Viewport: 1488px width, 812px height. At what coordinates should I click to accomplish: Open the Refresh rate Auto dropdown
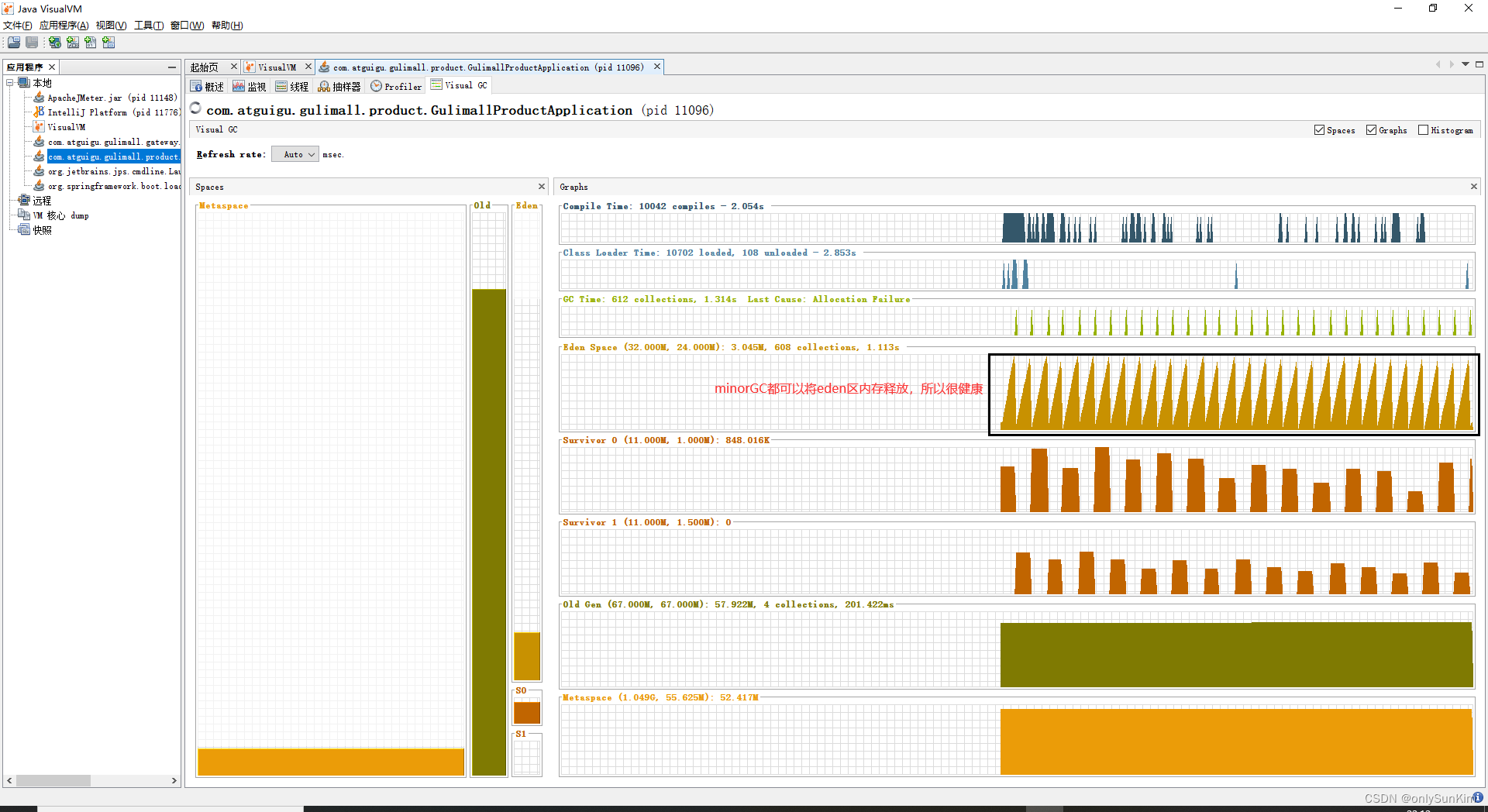click(295, 154)
